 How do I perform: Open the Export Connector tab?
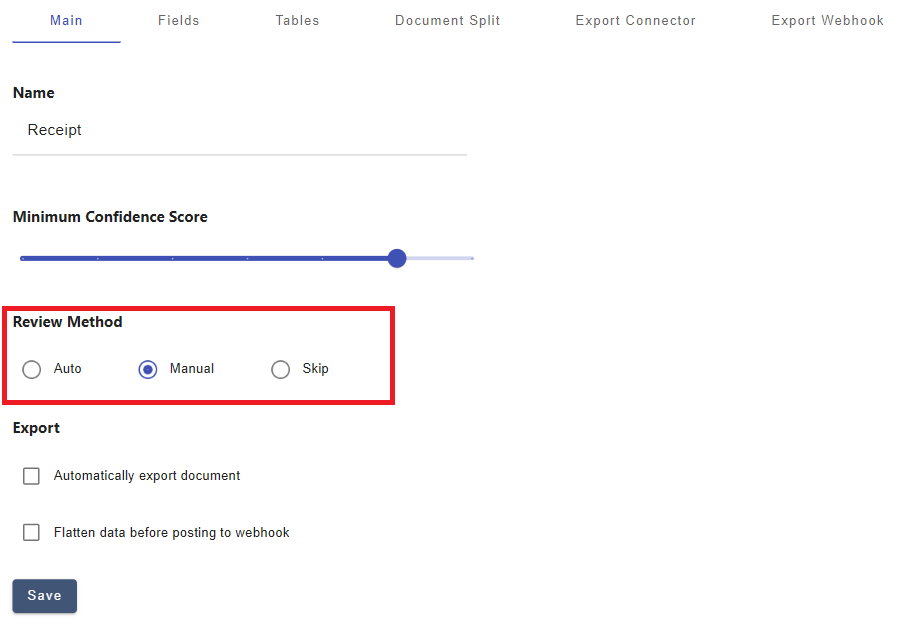coord(635,20)
